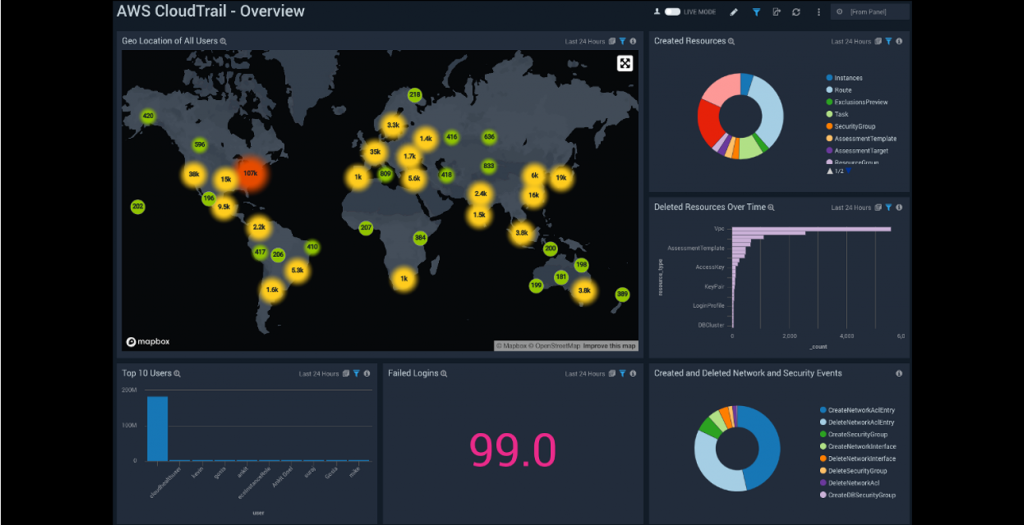1024x525 pixels.
Task: Click orange SecurityGroup legend color dot
Action: [x=829, y=126]
